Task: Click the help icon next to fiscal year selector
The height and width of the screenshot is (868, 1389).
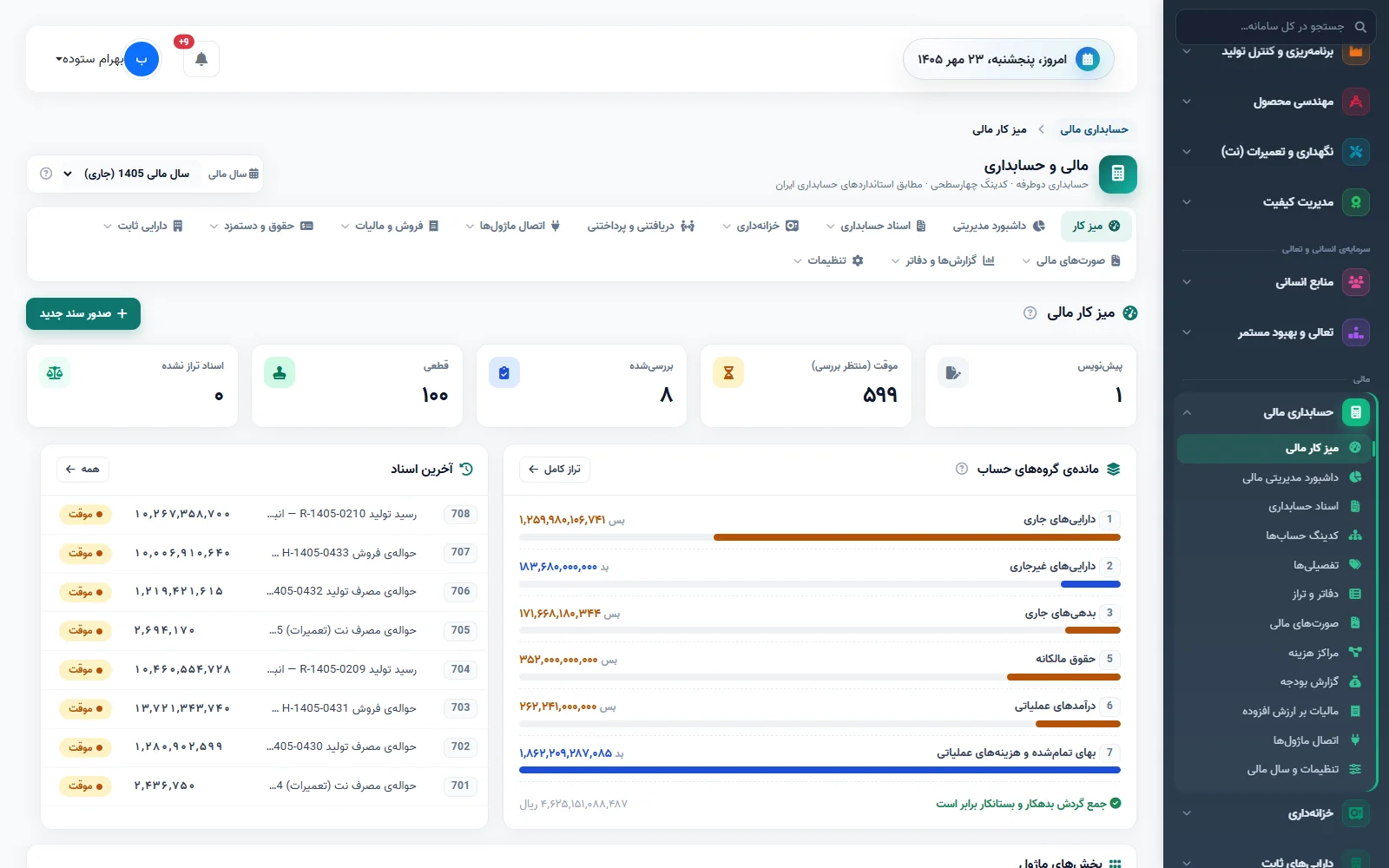Action: 46,174
